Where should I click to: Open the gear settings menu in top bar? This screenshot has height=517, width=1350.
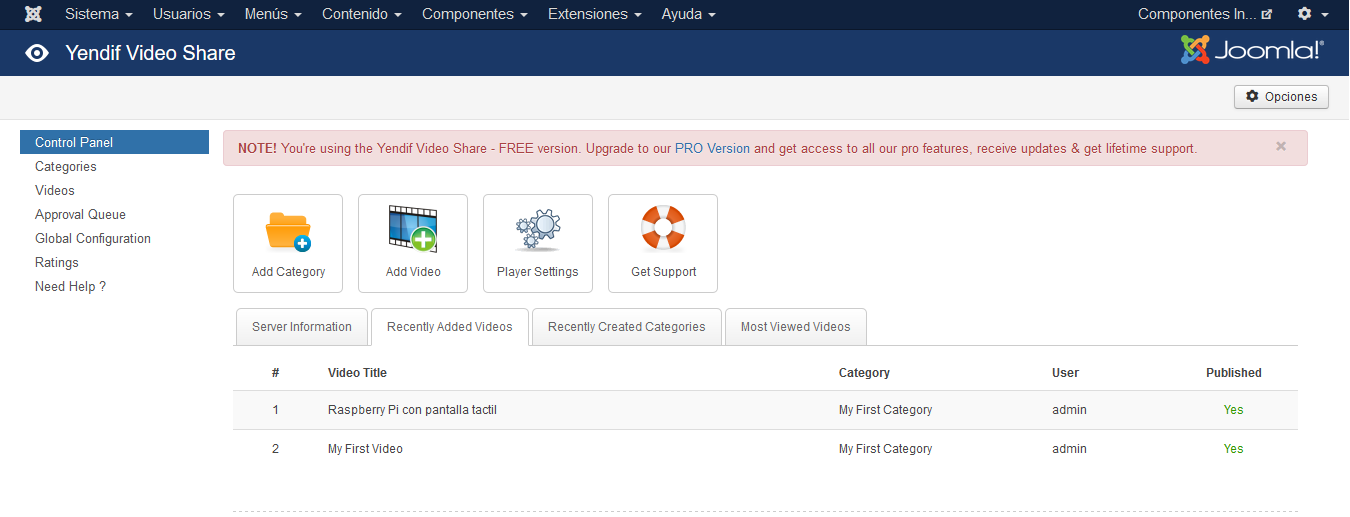(1312, 14)
